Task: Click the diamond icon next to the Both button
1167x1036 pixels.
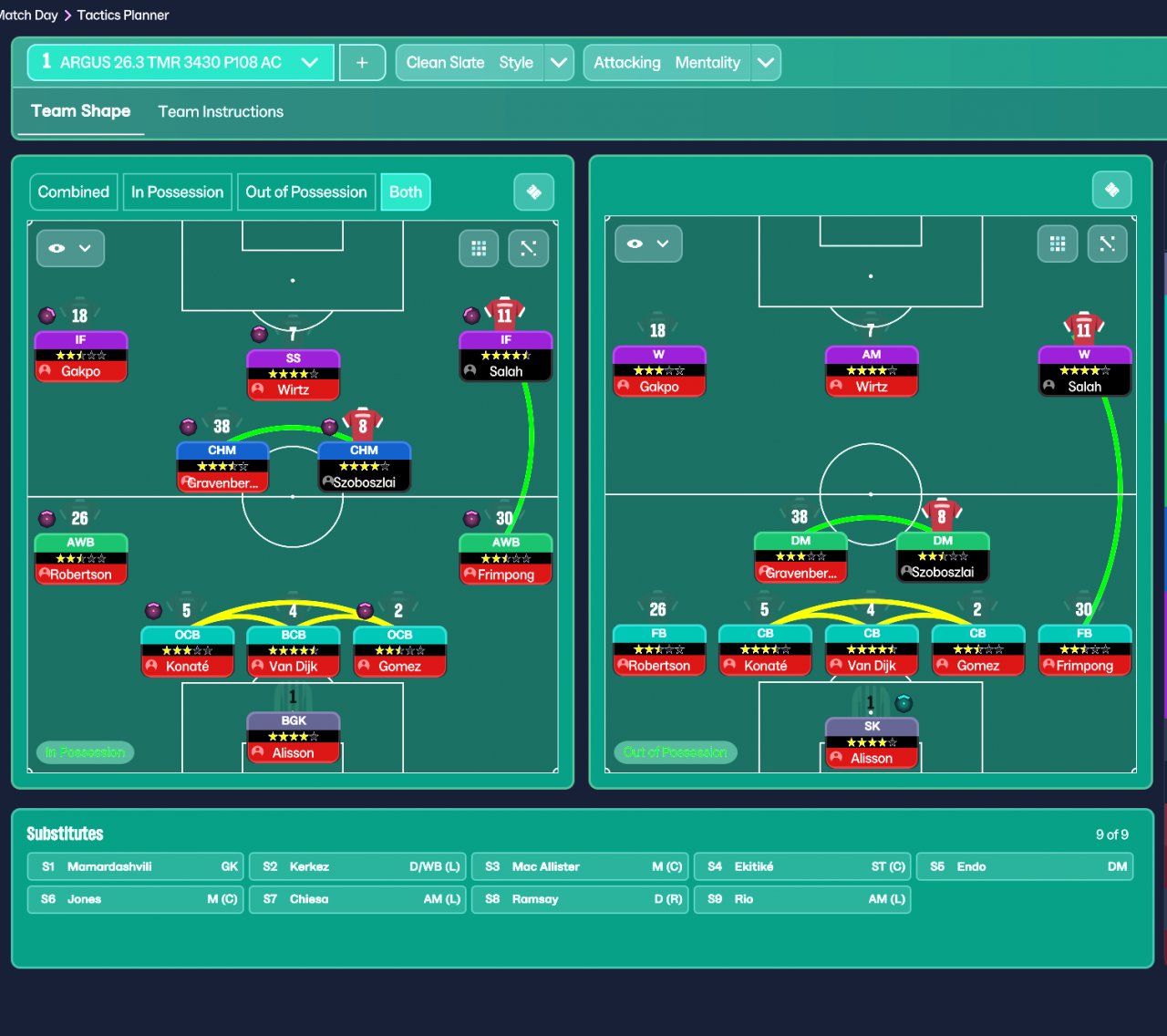Action: [534, 192]
